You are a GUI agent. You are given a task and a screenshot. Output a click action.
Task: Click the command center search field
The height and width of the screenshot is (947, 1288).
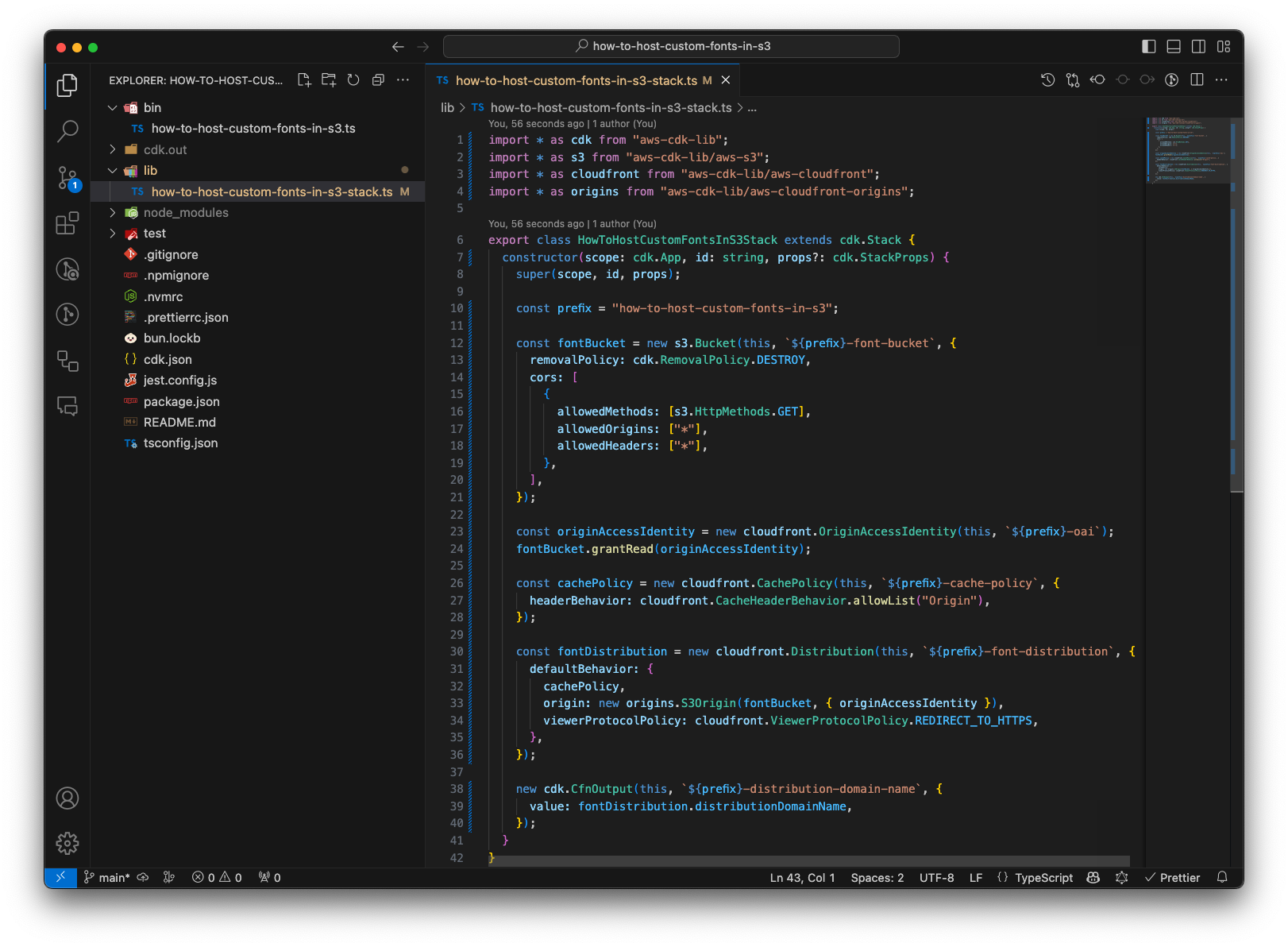(x=671, y=46)
